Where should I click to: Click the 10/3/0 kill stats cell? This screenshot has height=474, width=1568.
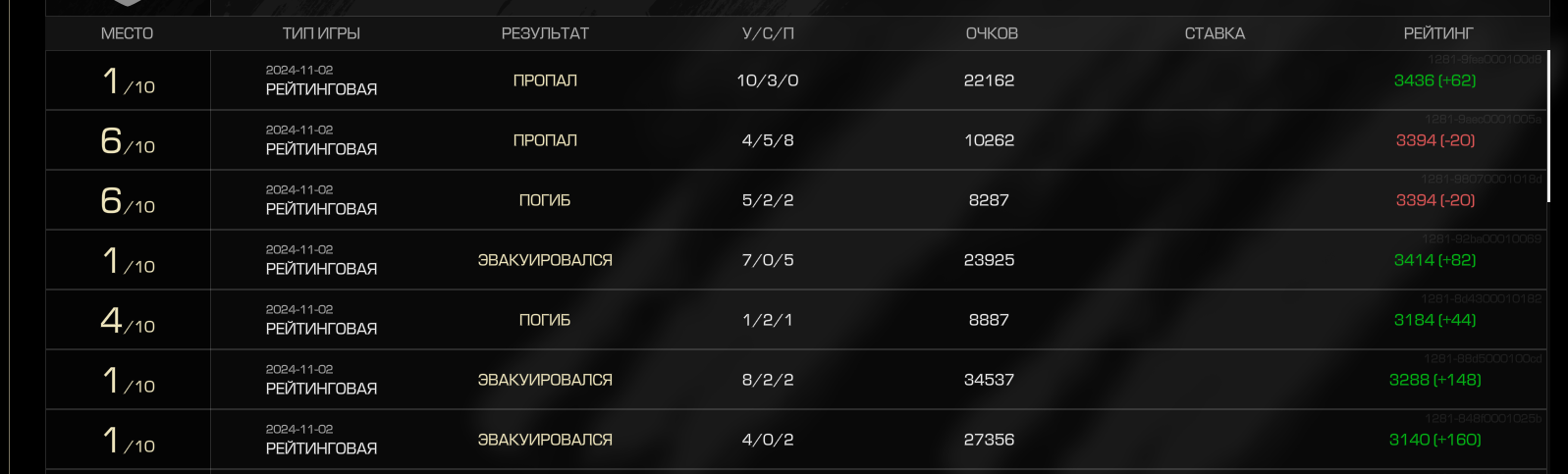pyautogui.click(x=768, y=80)
